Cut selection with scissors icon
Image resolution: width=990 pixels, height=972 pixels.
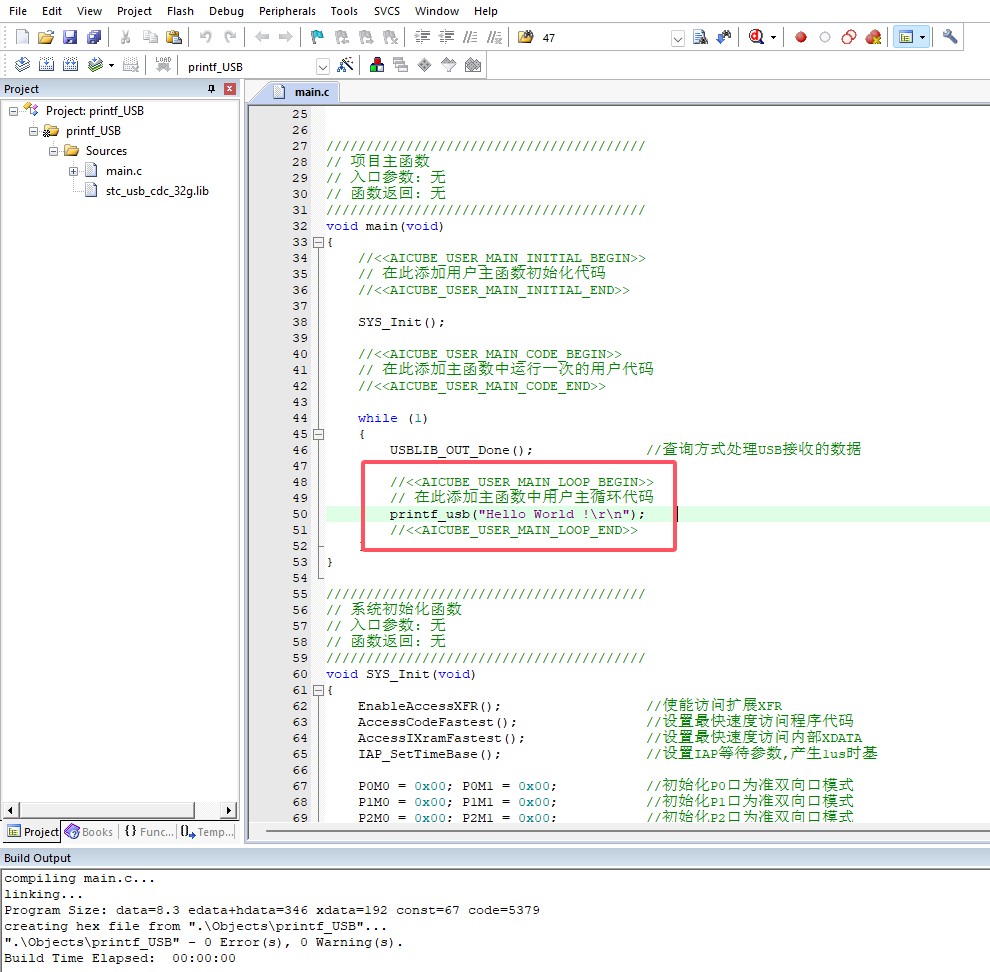tap(125, 37)
